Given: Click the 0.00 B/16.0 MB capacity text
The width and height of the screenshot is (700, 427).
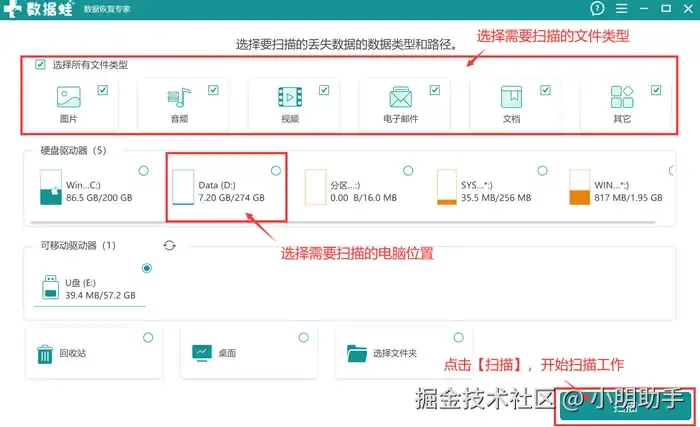Looking at the screenshot, I should 363,197.
